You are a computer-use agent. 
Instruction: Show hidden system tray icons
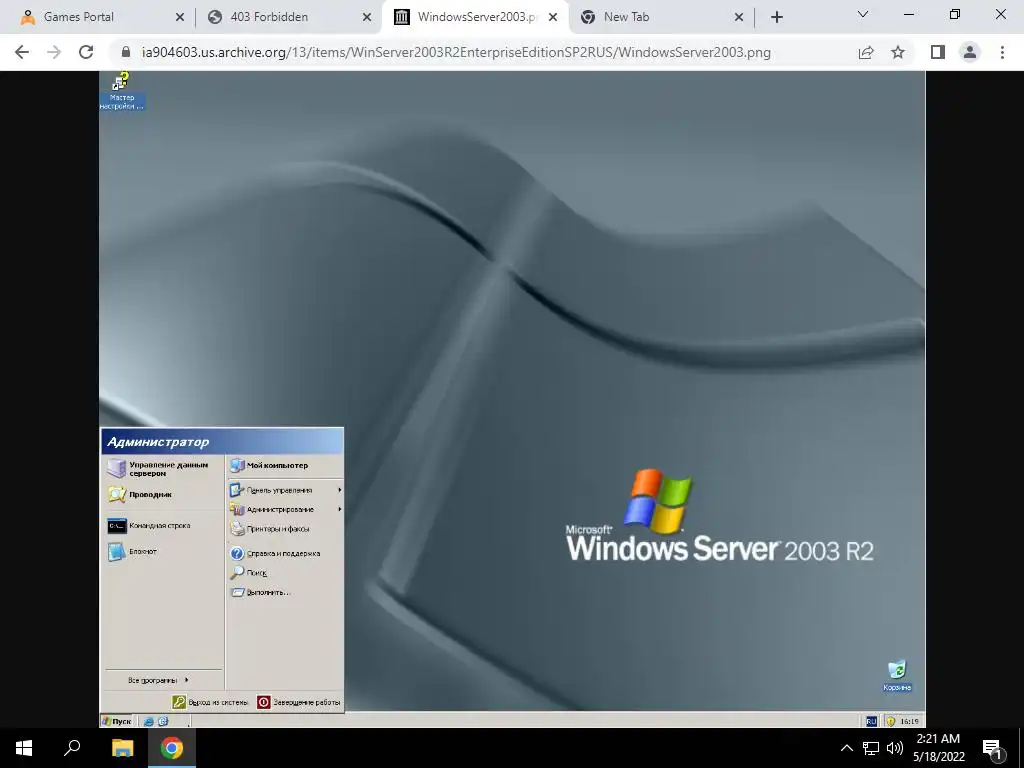[x=846, y=748]
